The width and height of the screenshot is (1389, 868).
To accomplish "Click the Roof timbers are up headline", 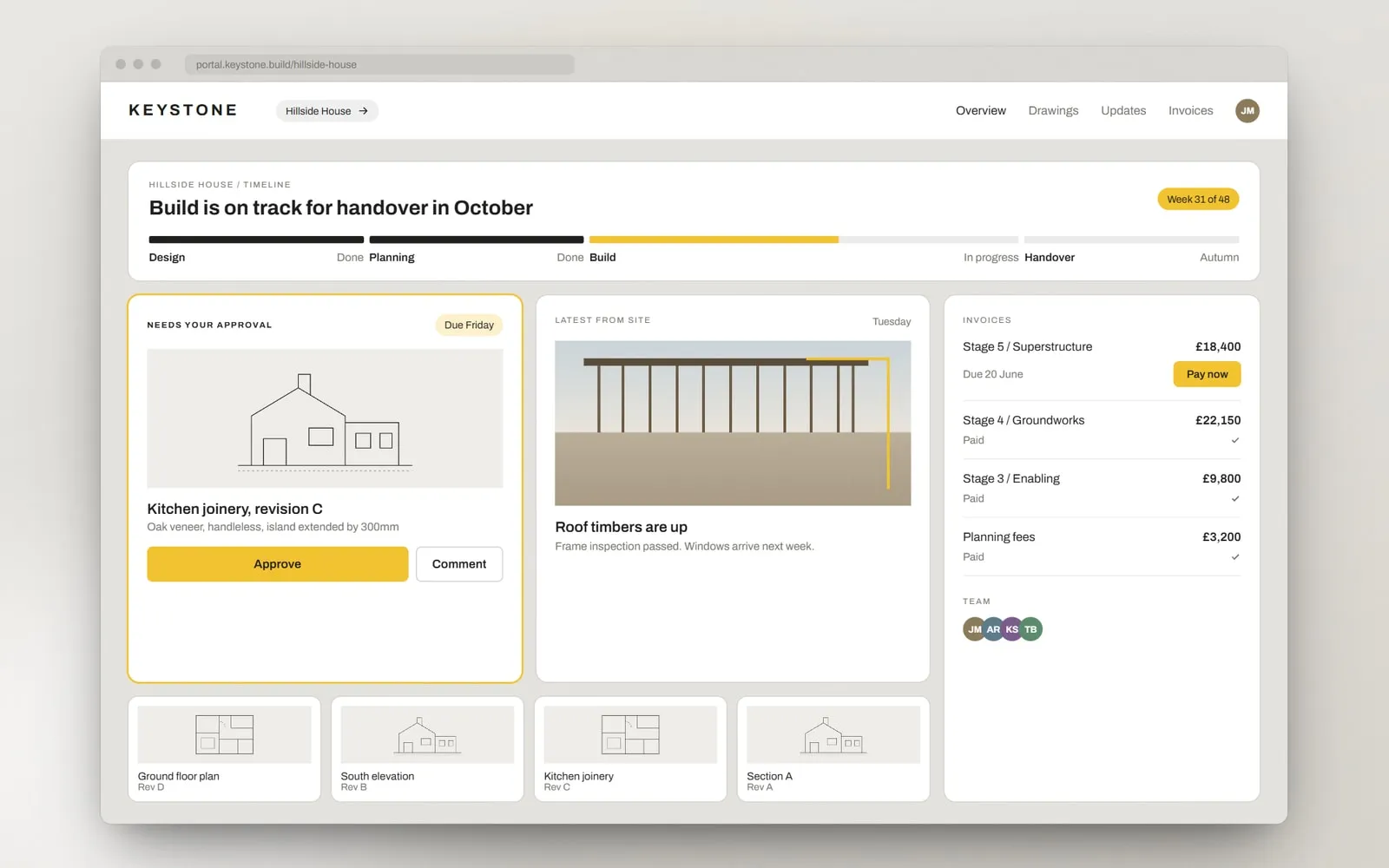I will [622, 527].
